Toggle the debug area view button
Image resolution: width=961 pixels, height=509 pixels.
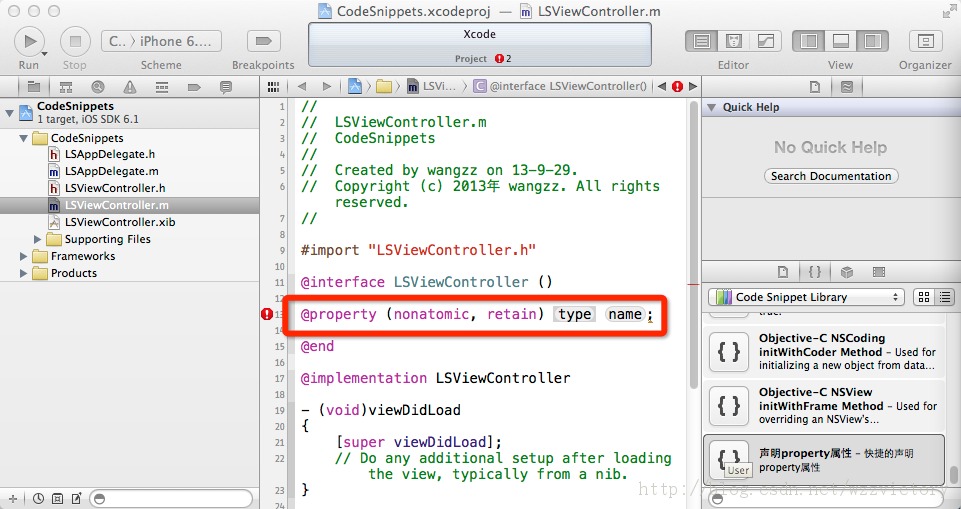tap(840, 41)
